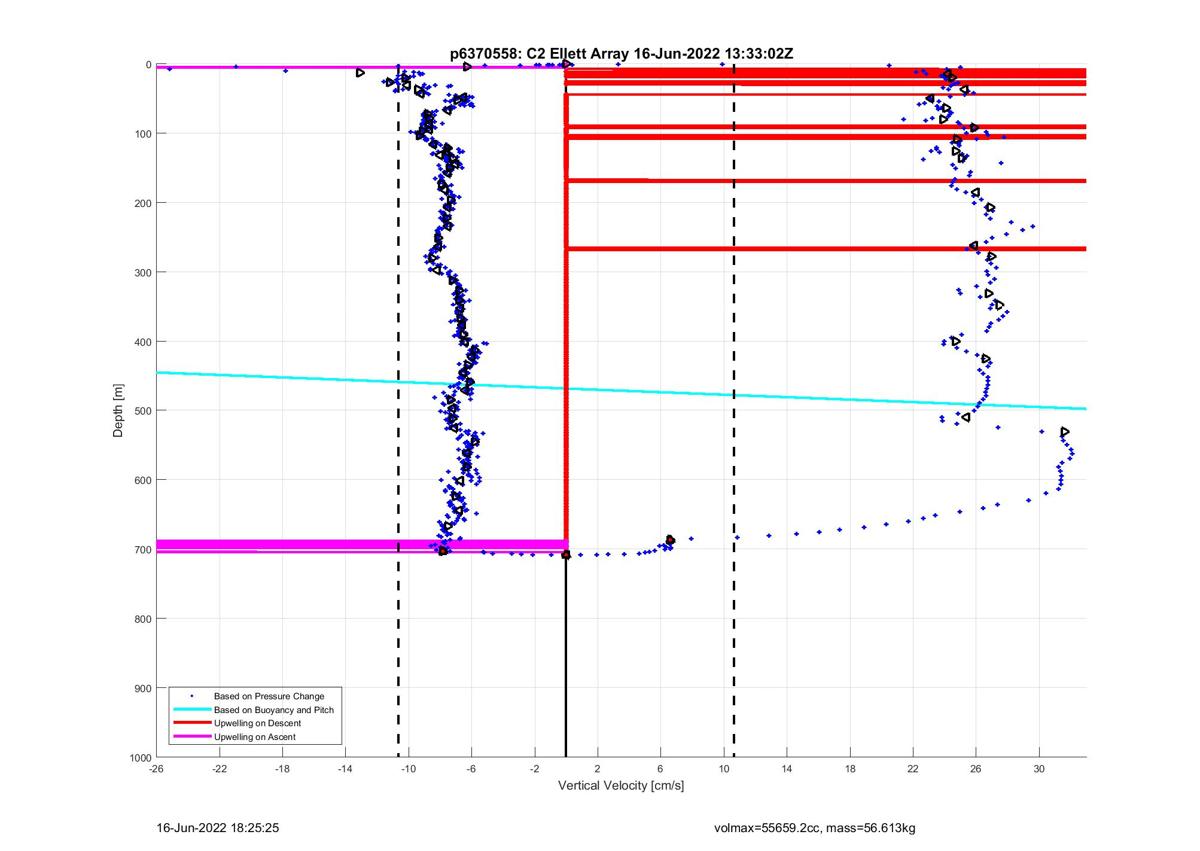Select the 'Depth [m]' y-axis label
The width and height of the screenshot is (1200, 851).
coord(118,411)
